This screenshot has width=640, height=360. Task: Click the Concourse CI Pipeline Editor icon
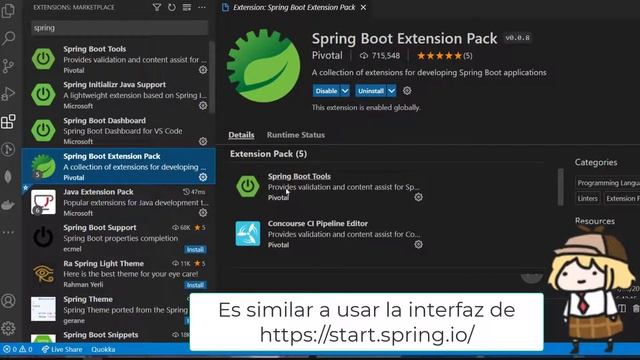pos(248,233)
